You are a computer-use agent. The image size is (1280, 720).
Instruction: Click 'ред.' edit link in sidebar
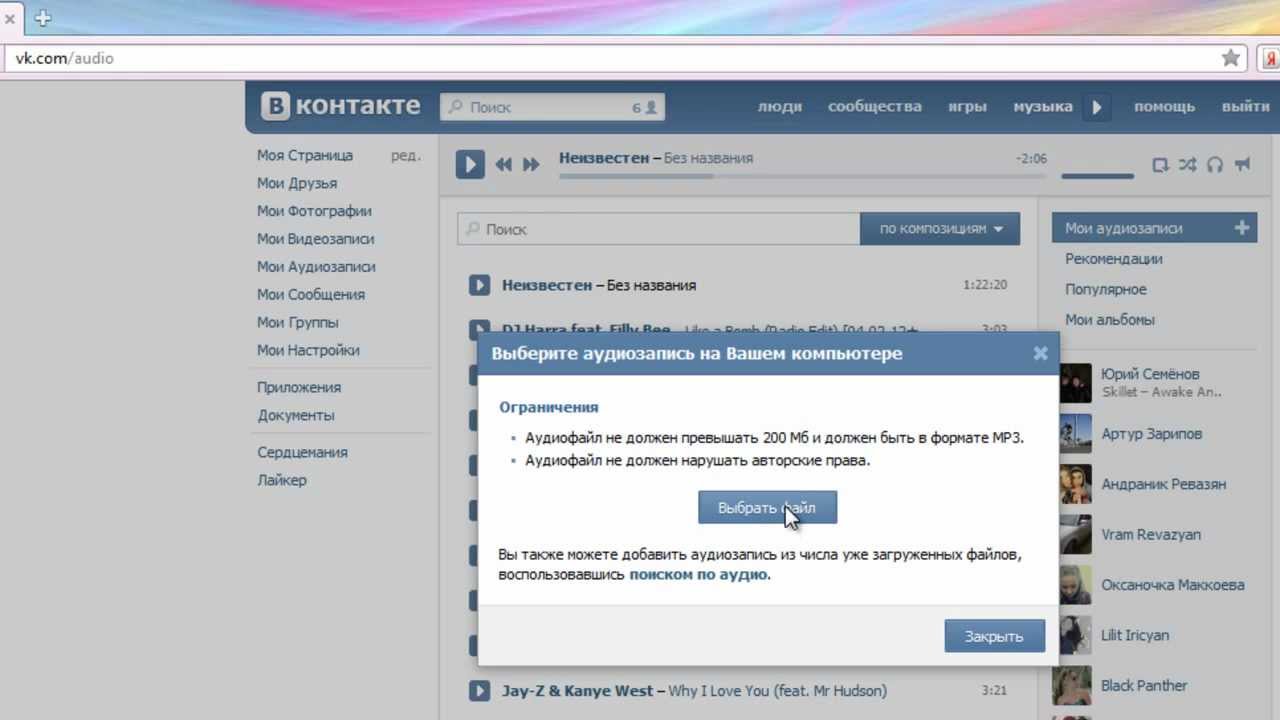(x=405, y=156)
